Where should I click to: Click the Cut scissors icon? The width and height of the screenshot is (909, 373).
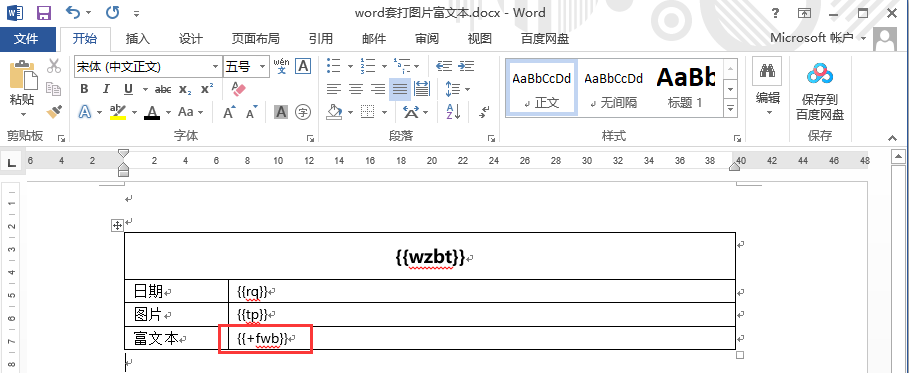(x=54, y=66)
